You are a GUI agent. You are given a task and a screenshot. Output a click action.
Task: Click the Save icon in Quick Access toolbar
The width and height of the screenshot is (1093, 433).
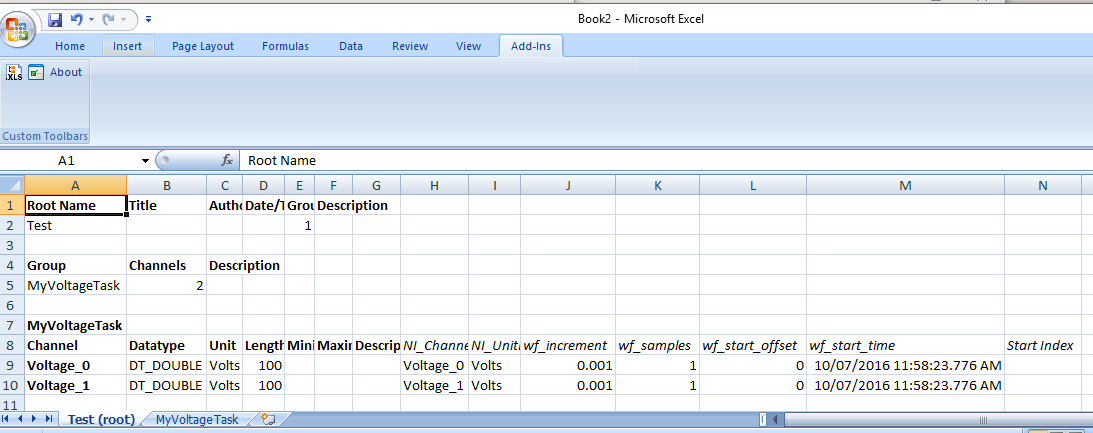click(x=55, y=20)
